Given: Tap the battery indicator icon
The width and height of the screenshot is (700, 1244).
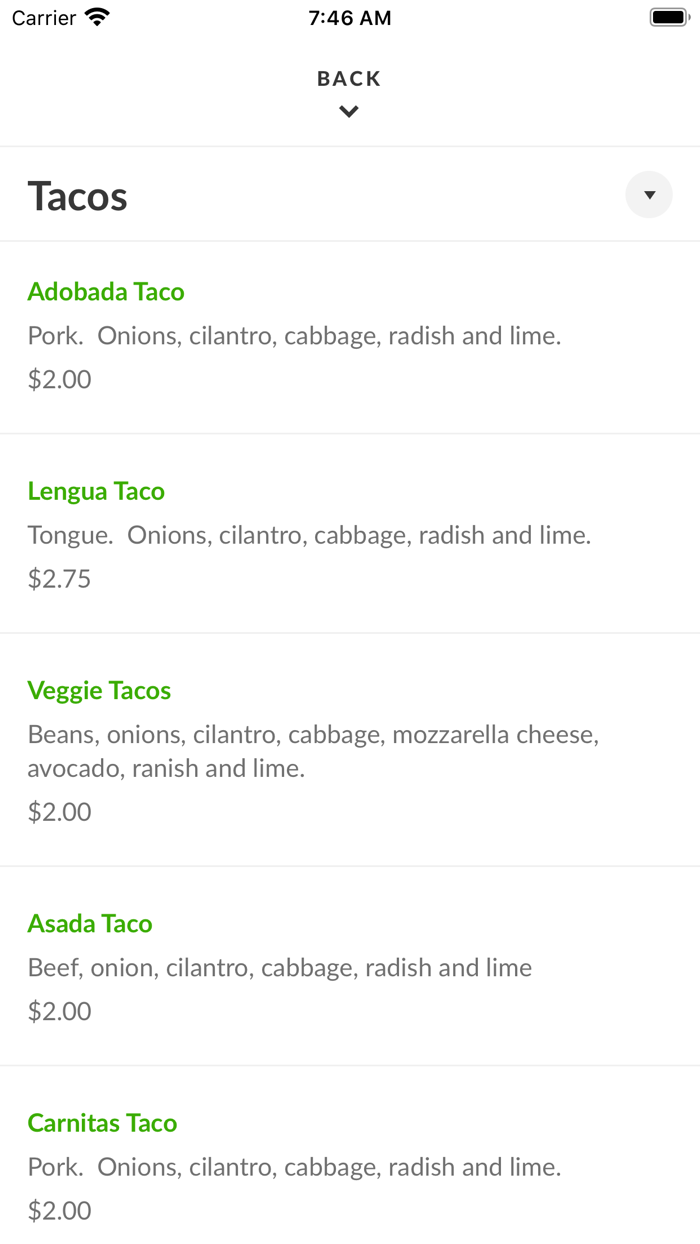Looking at the screenshot, I should [668, 16].
